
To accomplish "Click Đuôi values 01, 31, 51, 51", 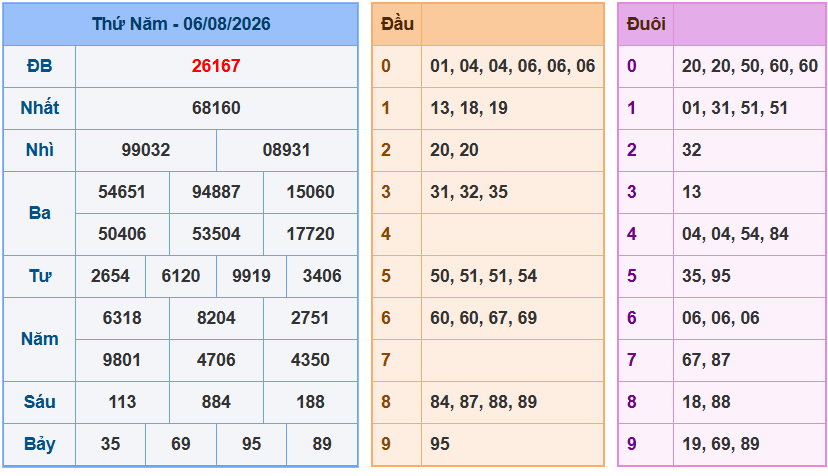I will [x=735, y=108].
